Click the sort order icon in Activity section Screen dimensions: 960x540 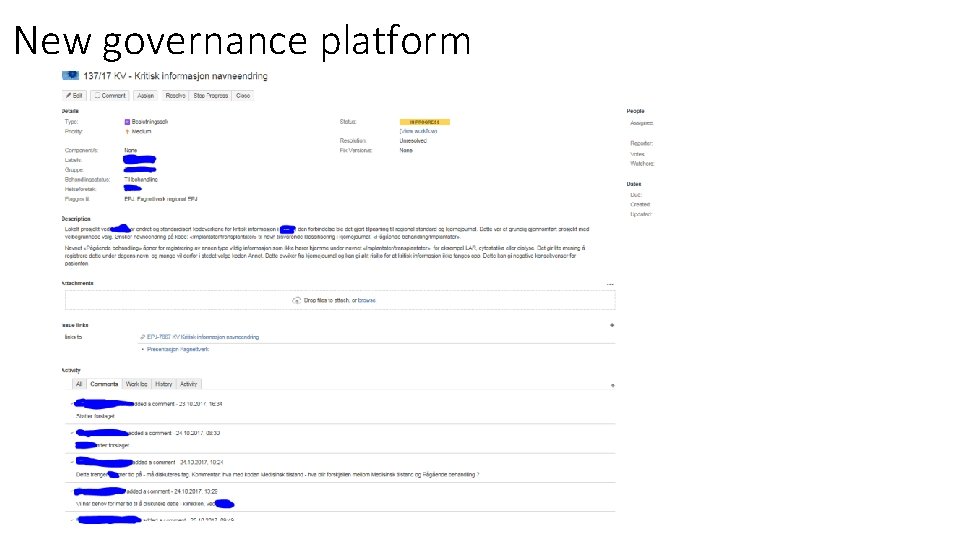click(612, 385)
